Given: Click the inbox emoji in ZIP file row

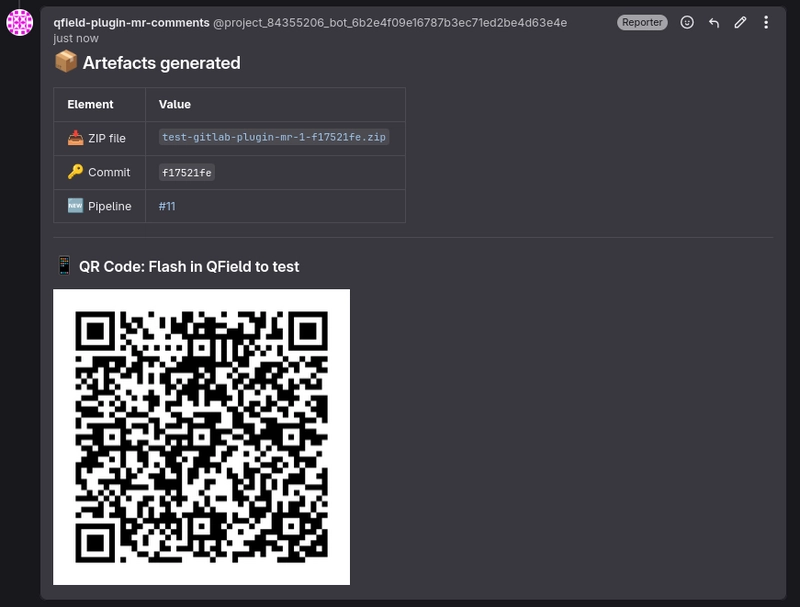Looking at the screenshot, I should [x=75, y=138].
